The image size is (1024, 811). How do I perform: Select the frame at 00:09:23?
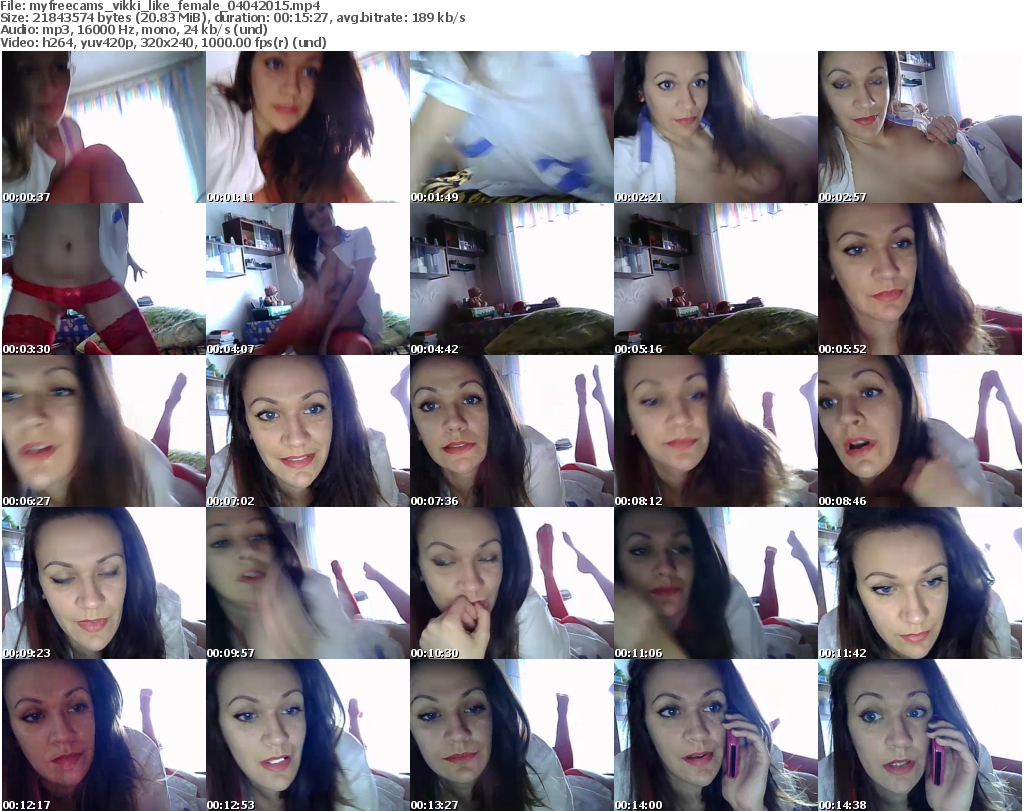[x=103, y=583]
